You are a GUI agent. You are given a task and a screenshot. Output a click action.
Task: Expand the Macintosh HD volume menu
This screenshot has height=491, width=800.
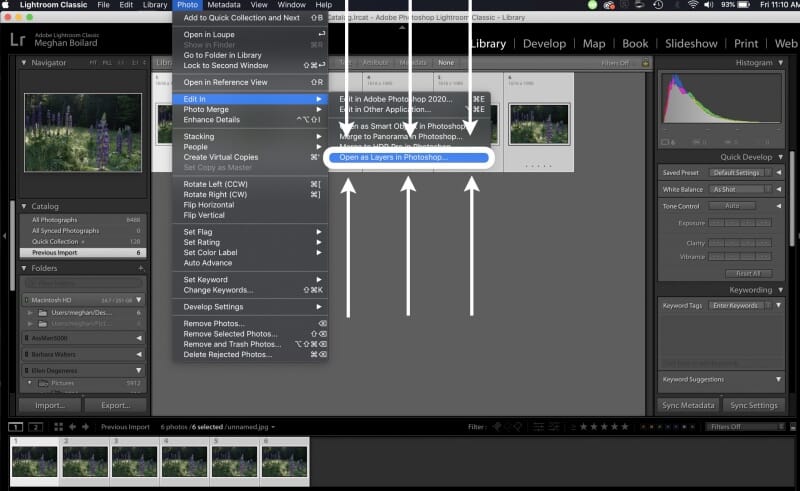coord(139,300)
